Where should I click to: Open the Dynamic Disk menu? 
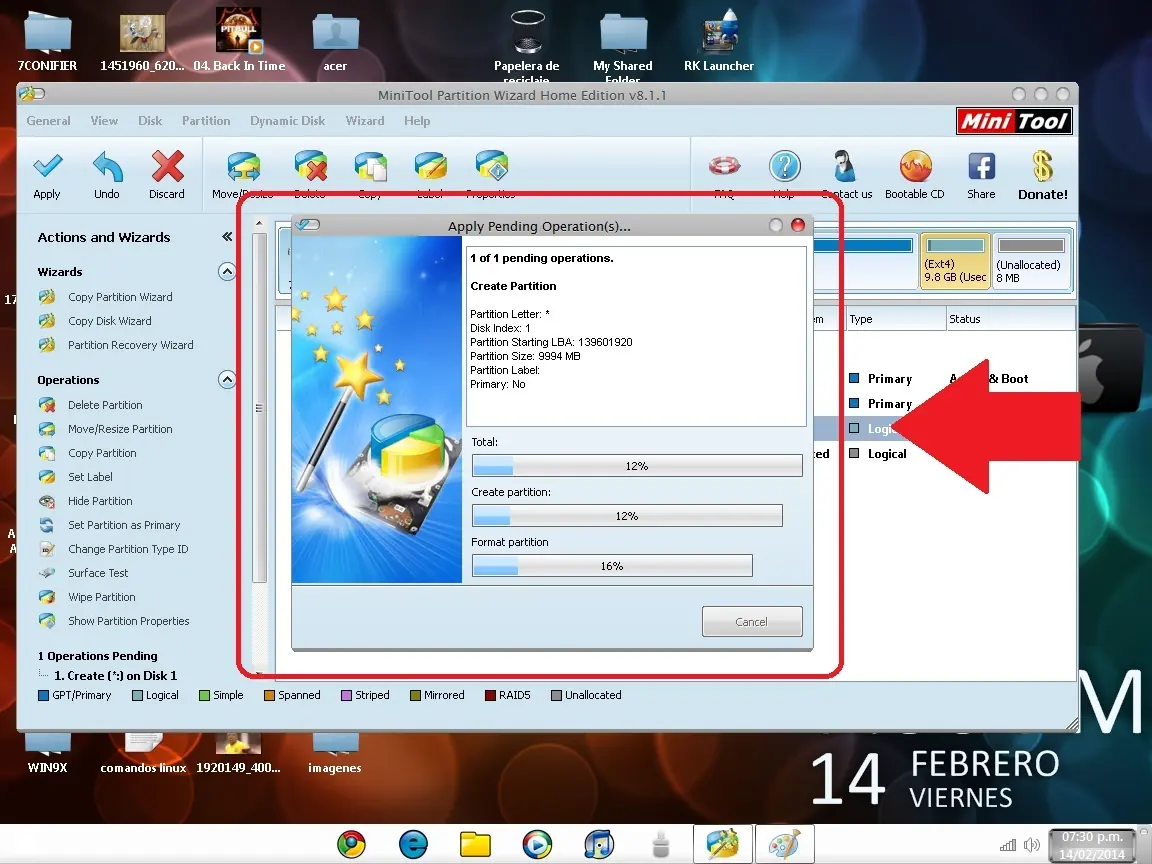tap(287, 120)
